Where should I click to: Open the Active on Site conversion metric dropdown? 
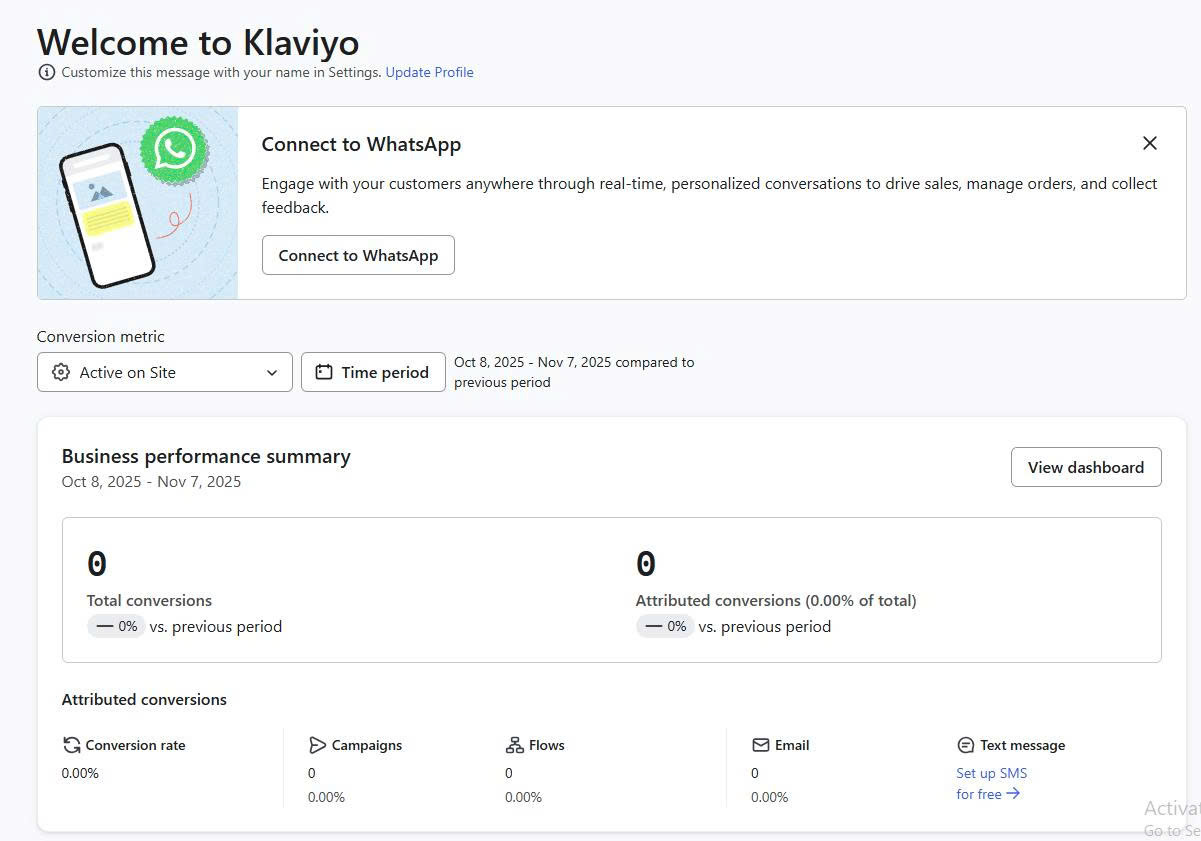(164, 372)
